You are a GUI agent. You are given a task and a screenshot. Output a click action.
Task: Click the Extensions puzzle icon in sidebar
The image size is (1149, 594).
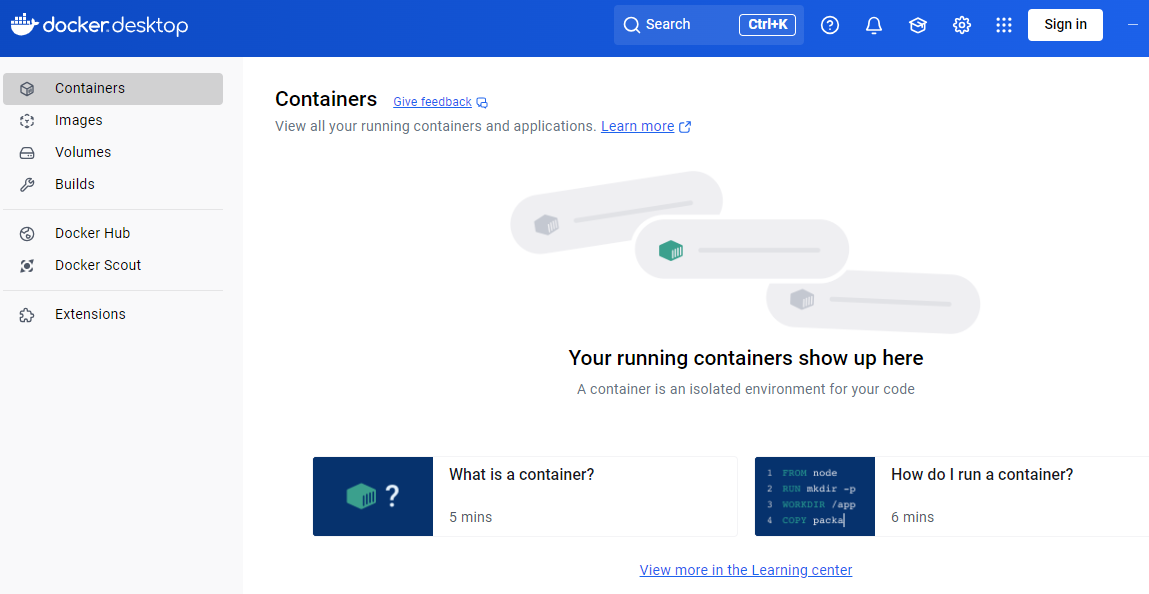pyautogui.click(x=27, y=315)
